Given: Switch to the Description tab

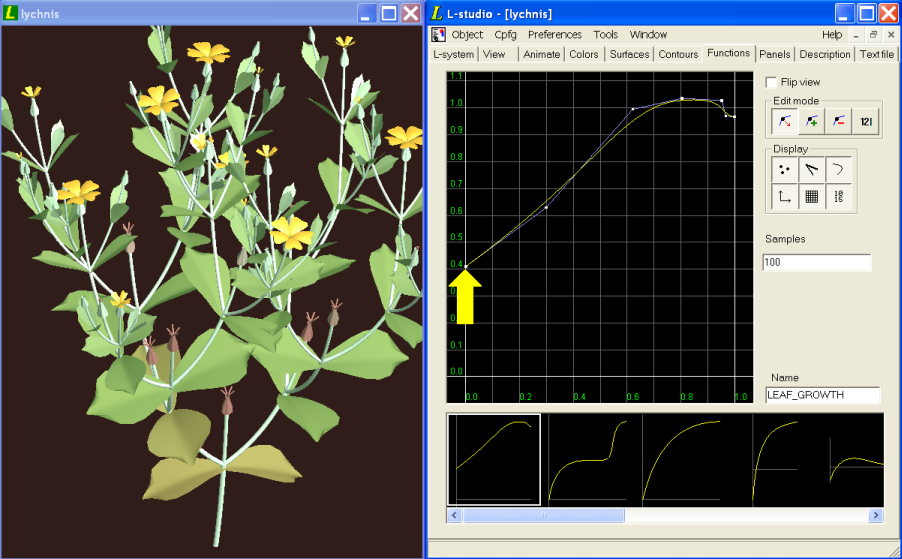Looking at the screenshot, I should coord(825,54).
